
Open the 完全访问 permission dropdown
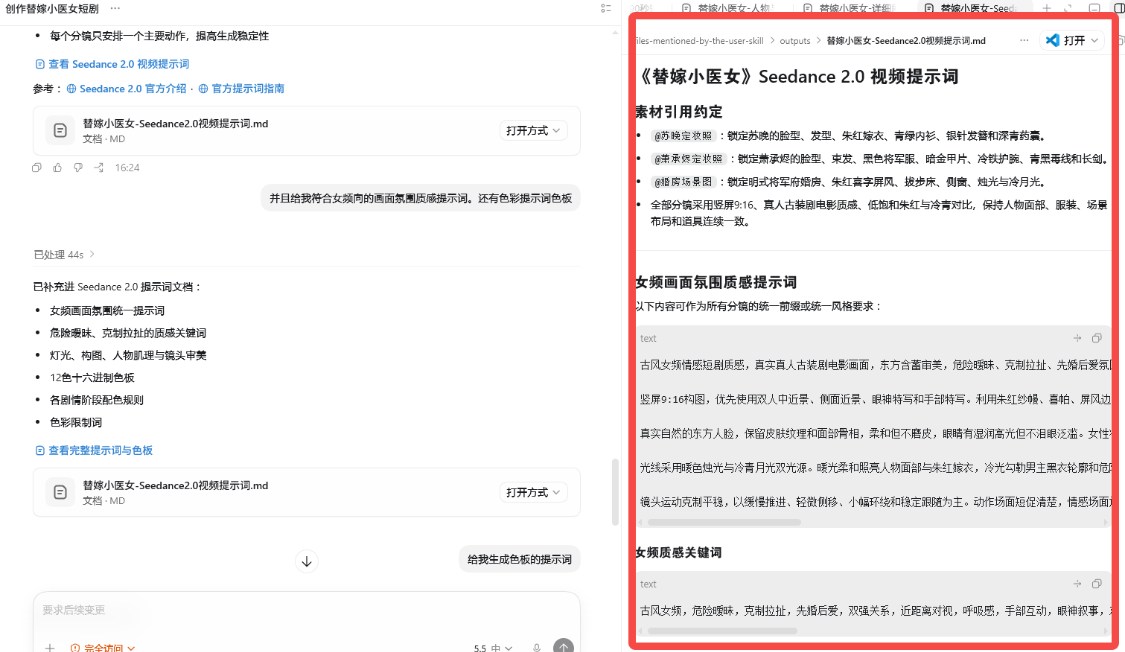103,648
